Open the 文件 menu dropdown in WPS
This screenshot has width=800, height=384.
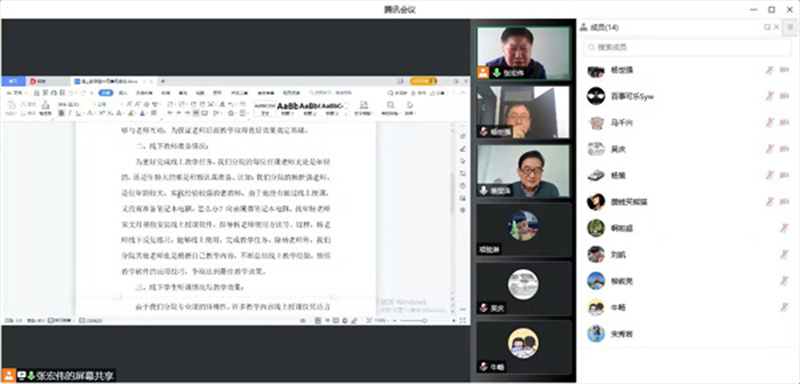17,93
